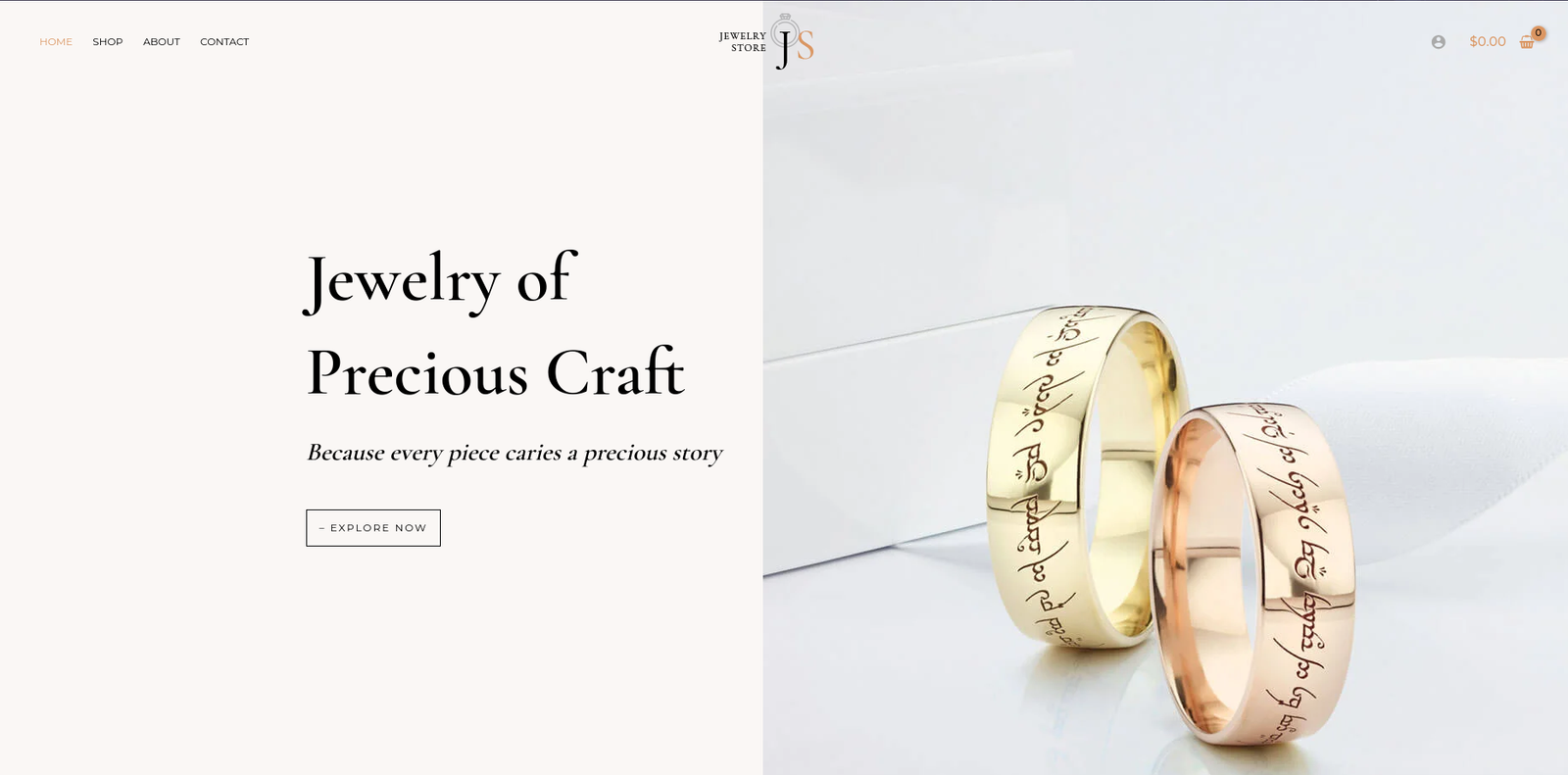The height and width of the screenshot is (775, 1568).
Task: Go to the Home menu item
Action: [x=56, y=42]
